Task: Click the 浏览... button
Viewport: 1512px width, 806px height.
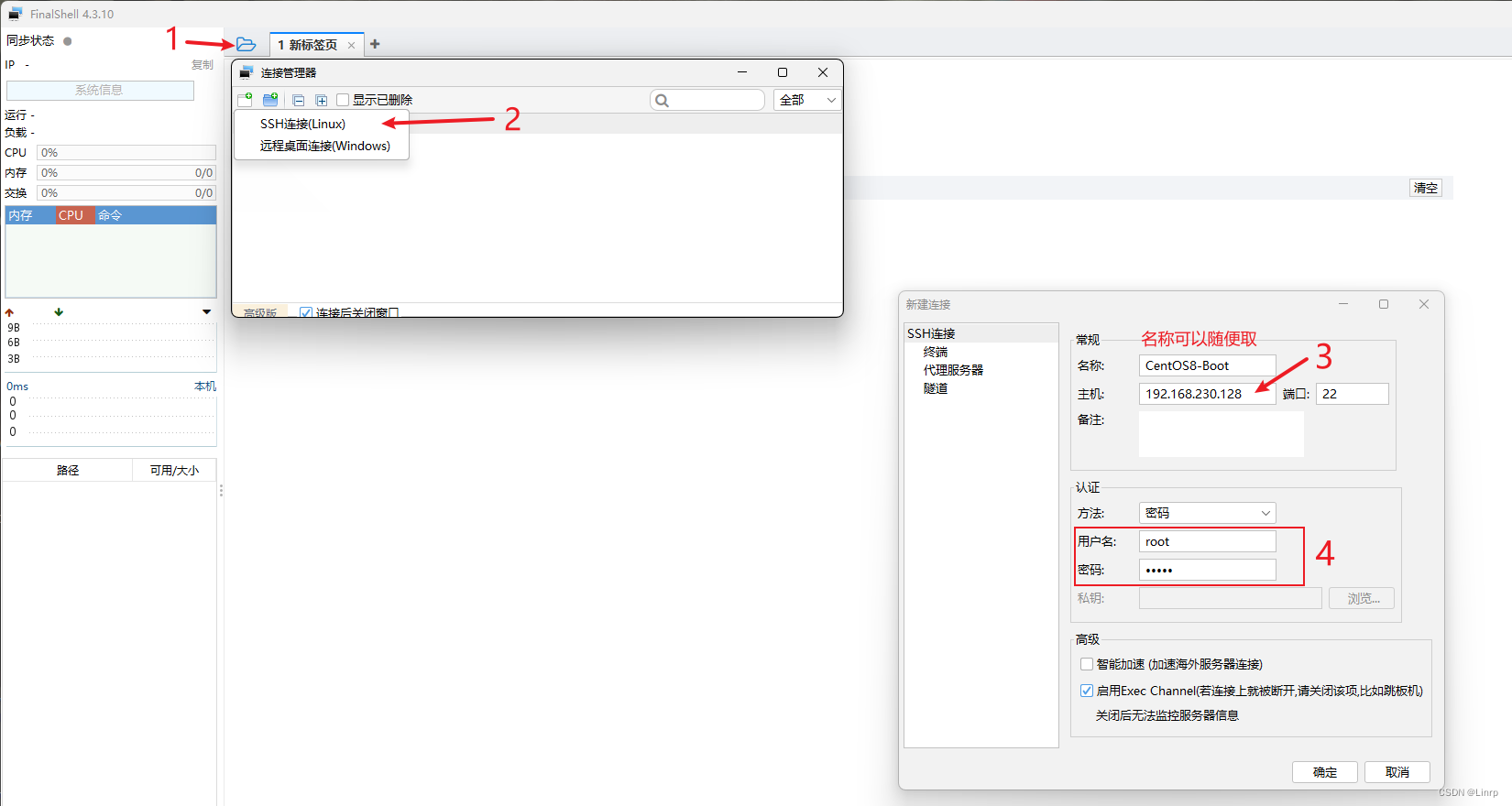Action: coord(1362,598)
